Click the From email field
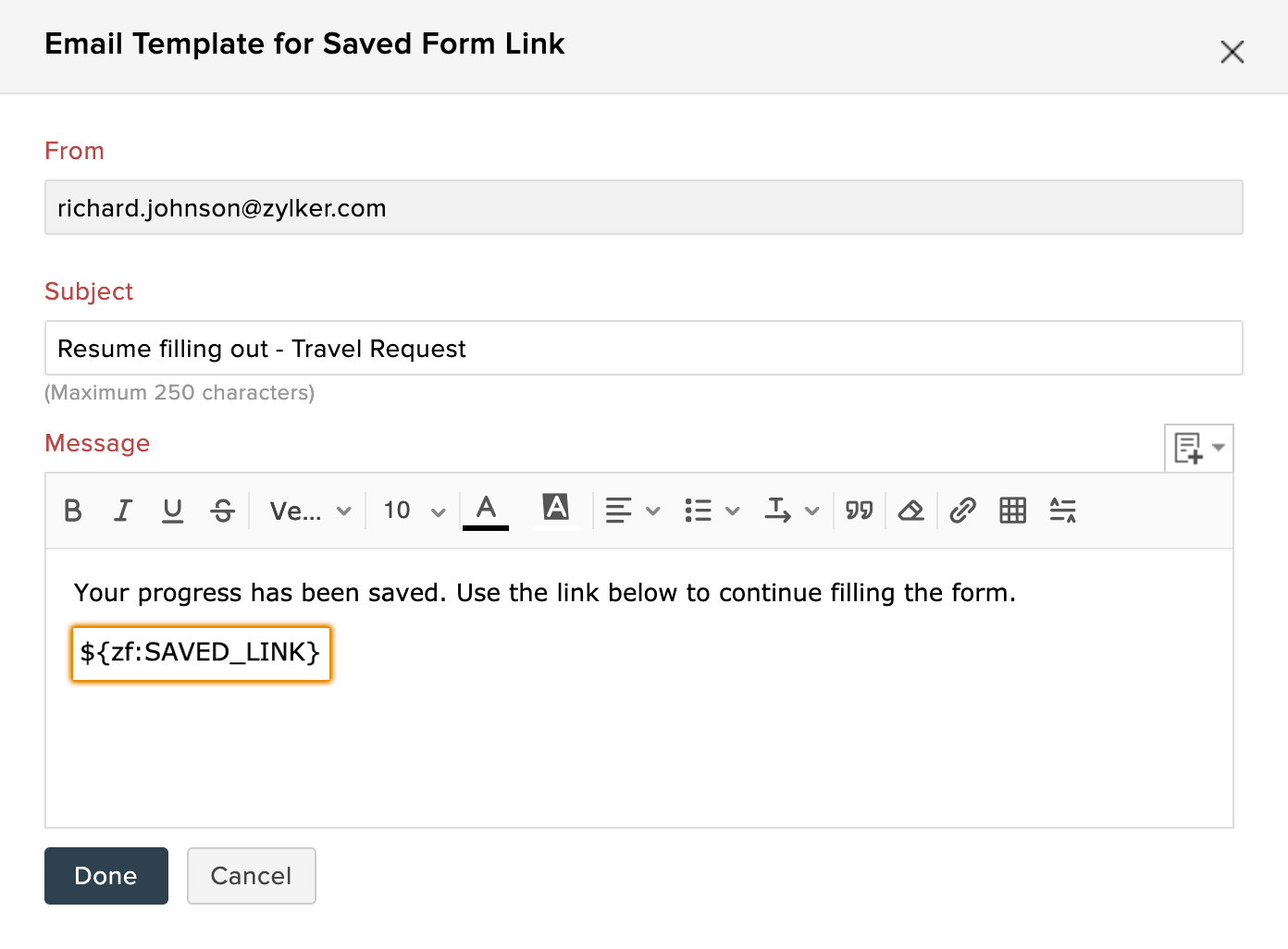Screen dimensions: 1288x949 coord(644,207)
